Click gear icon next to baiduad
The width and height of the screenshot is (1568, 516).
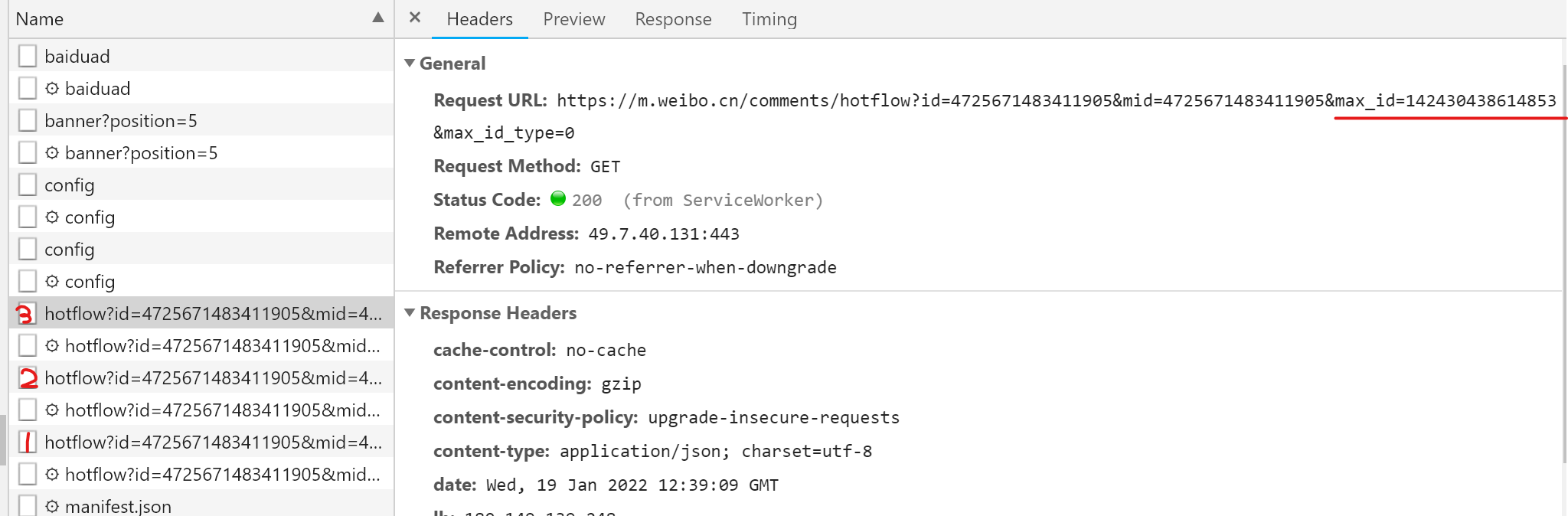[52, 89]
